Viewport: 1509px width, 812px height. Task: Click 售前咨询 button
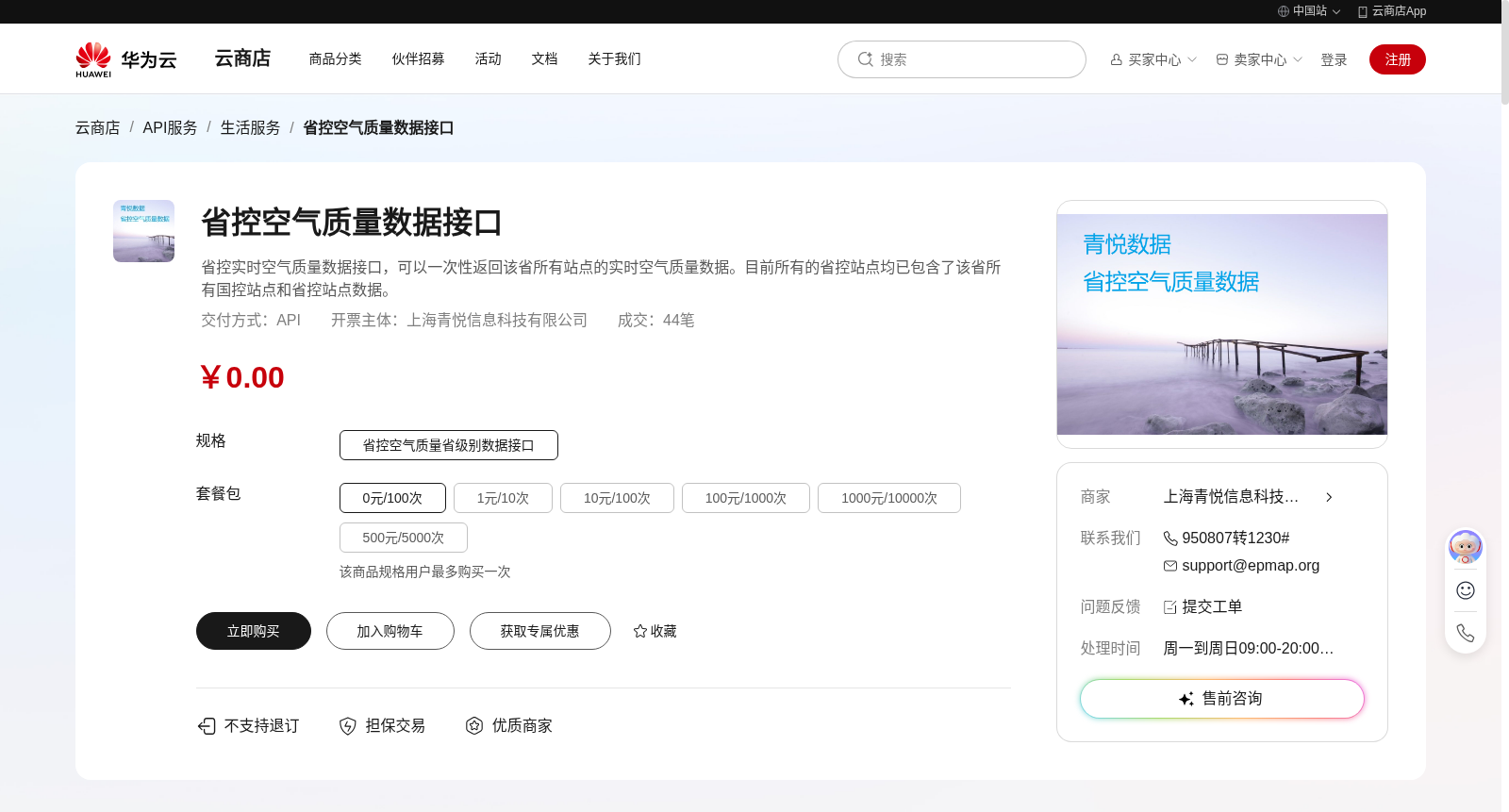click(x=1222, y=699)
